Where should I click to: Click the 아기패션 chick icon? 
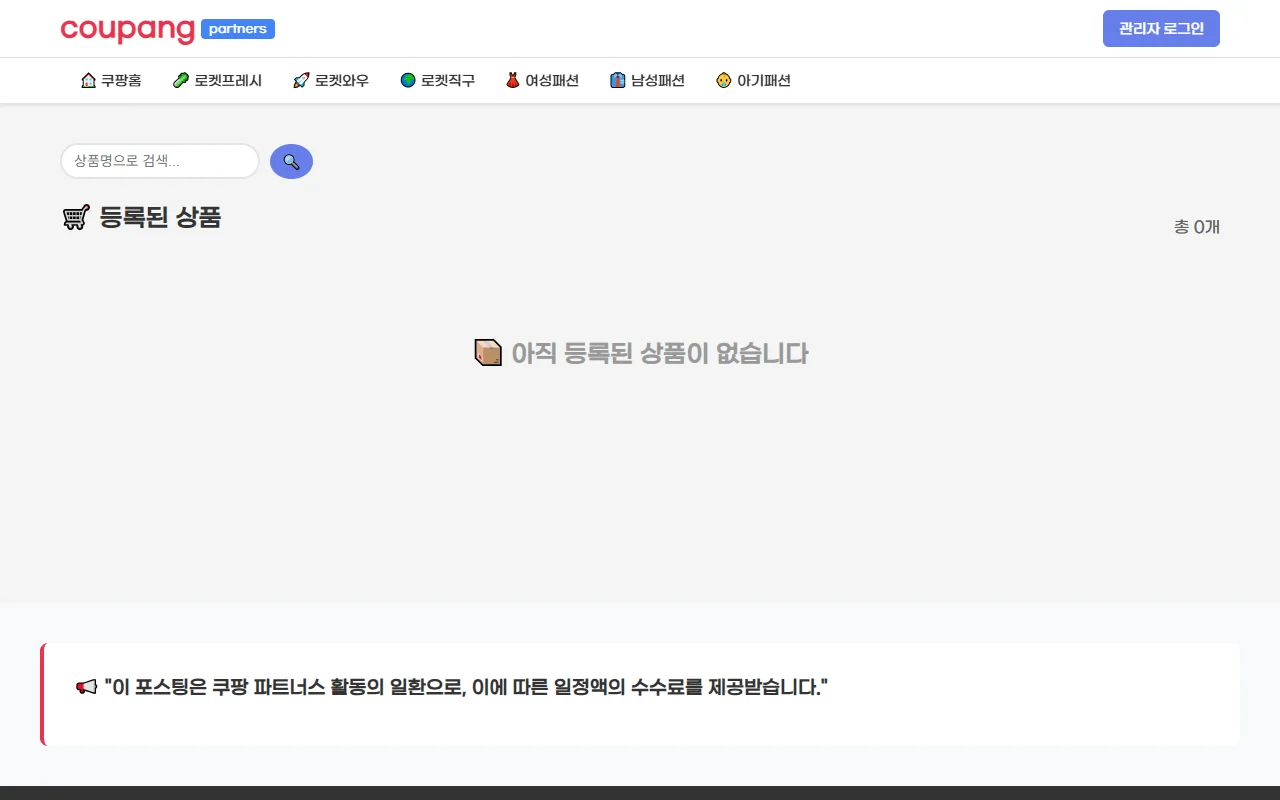click(723, 80)
